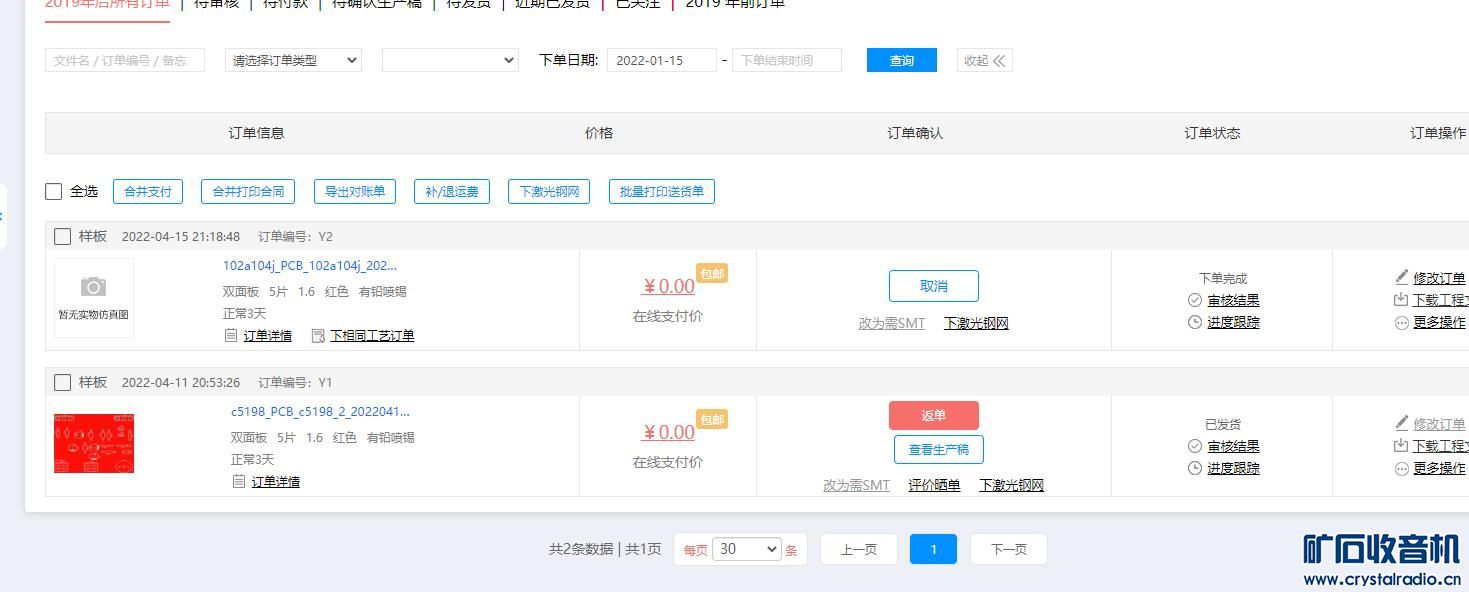Click the audit result check icon in row Y1
Viewport: 1469px width, 592px height.
tap(1195, 446)
